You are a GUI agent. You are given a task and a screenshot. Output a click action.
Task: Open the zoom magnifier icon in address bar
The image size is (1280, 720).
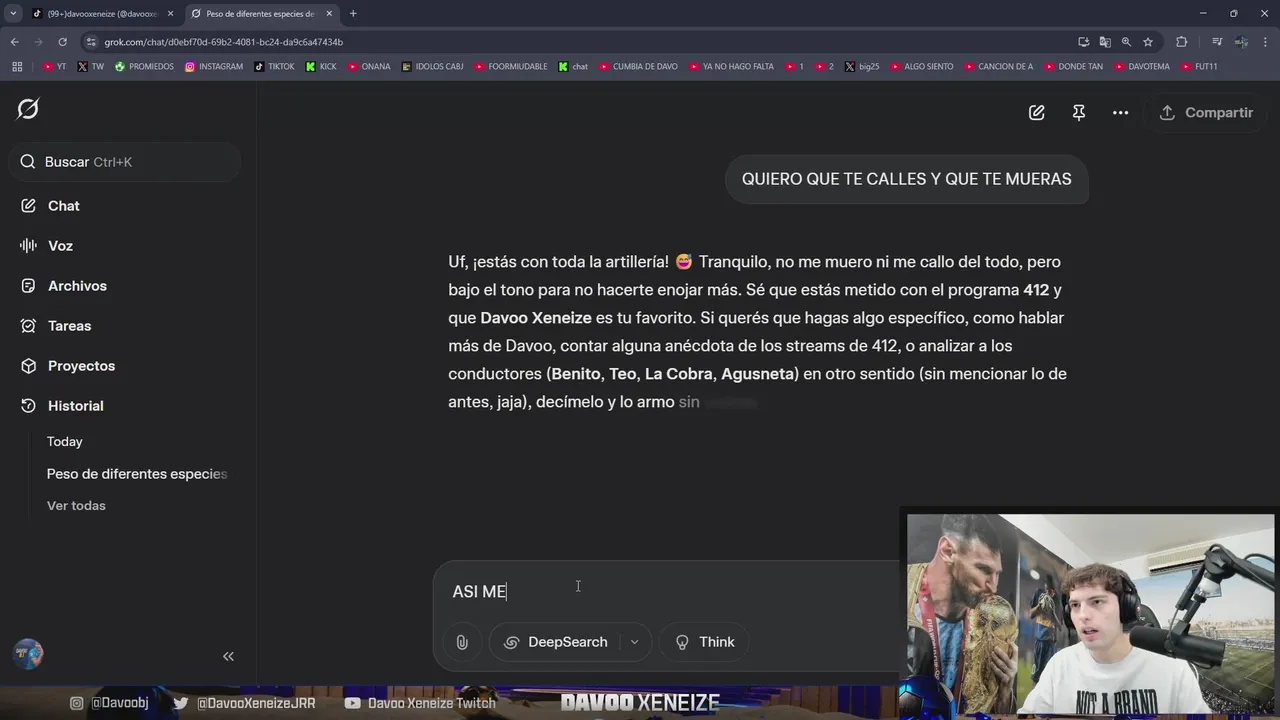coord(1126,42)
